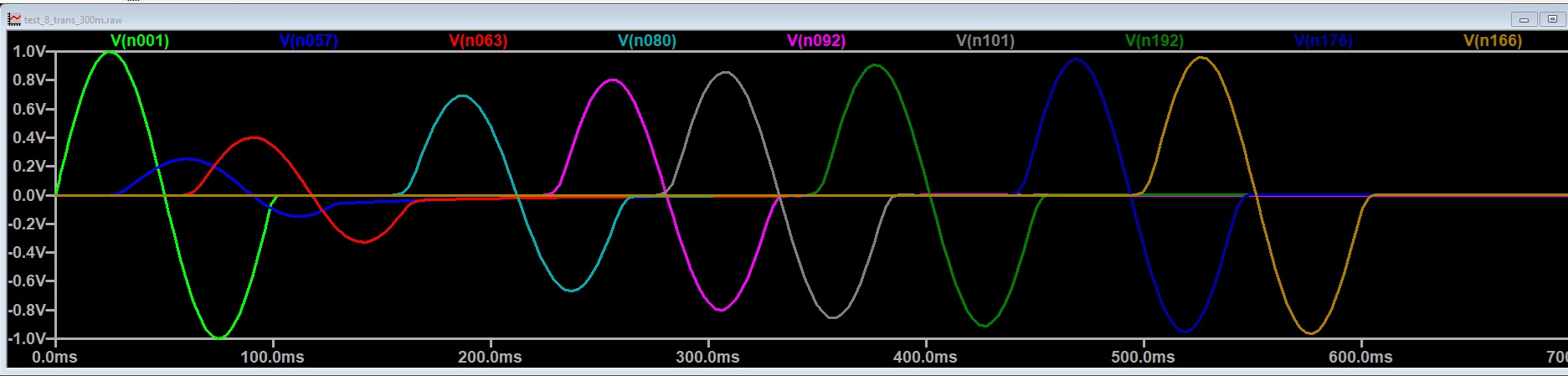Select the V(n001) green trace label

[x=140, y=40]
